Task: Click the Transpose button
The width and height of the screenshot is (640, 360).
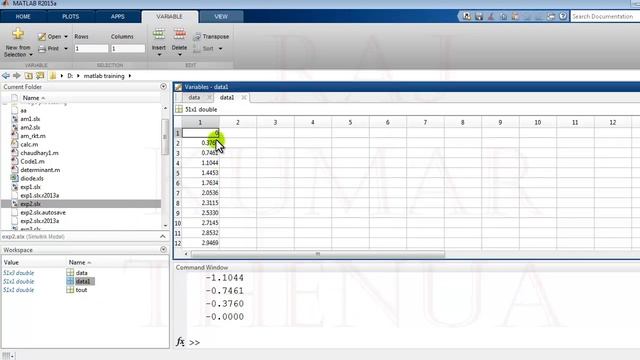Action: [x=211, y=37]
